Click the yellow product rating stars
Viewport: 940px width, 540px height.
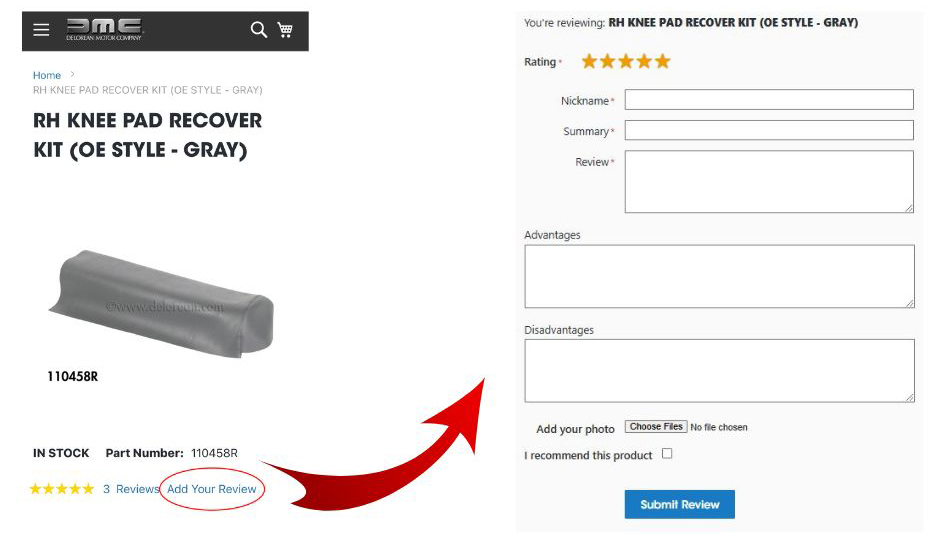[62, 489]
